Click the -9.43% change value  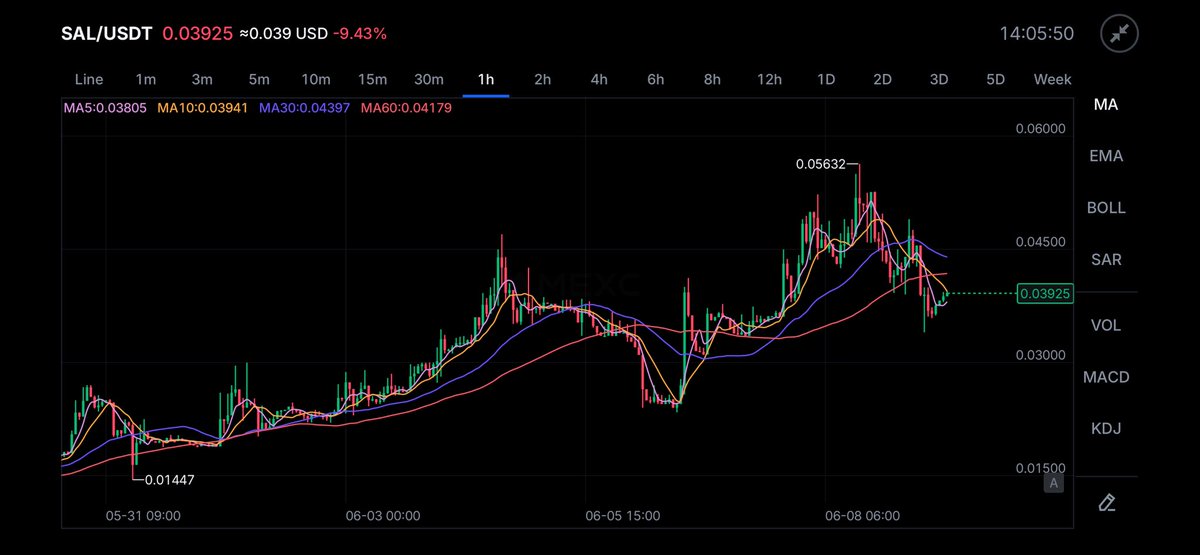pos(361,34)
